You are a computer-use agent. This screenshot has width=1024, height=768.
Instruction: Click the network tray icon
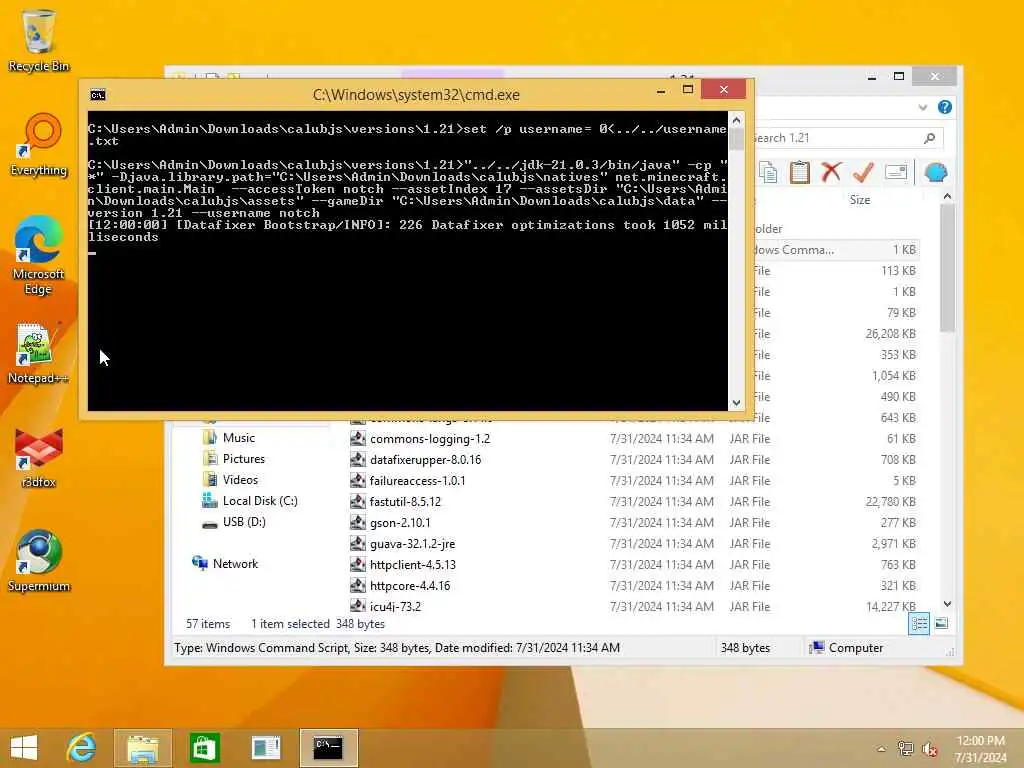click(905, 750)
